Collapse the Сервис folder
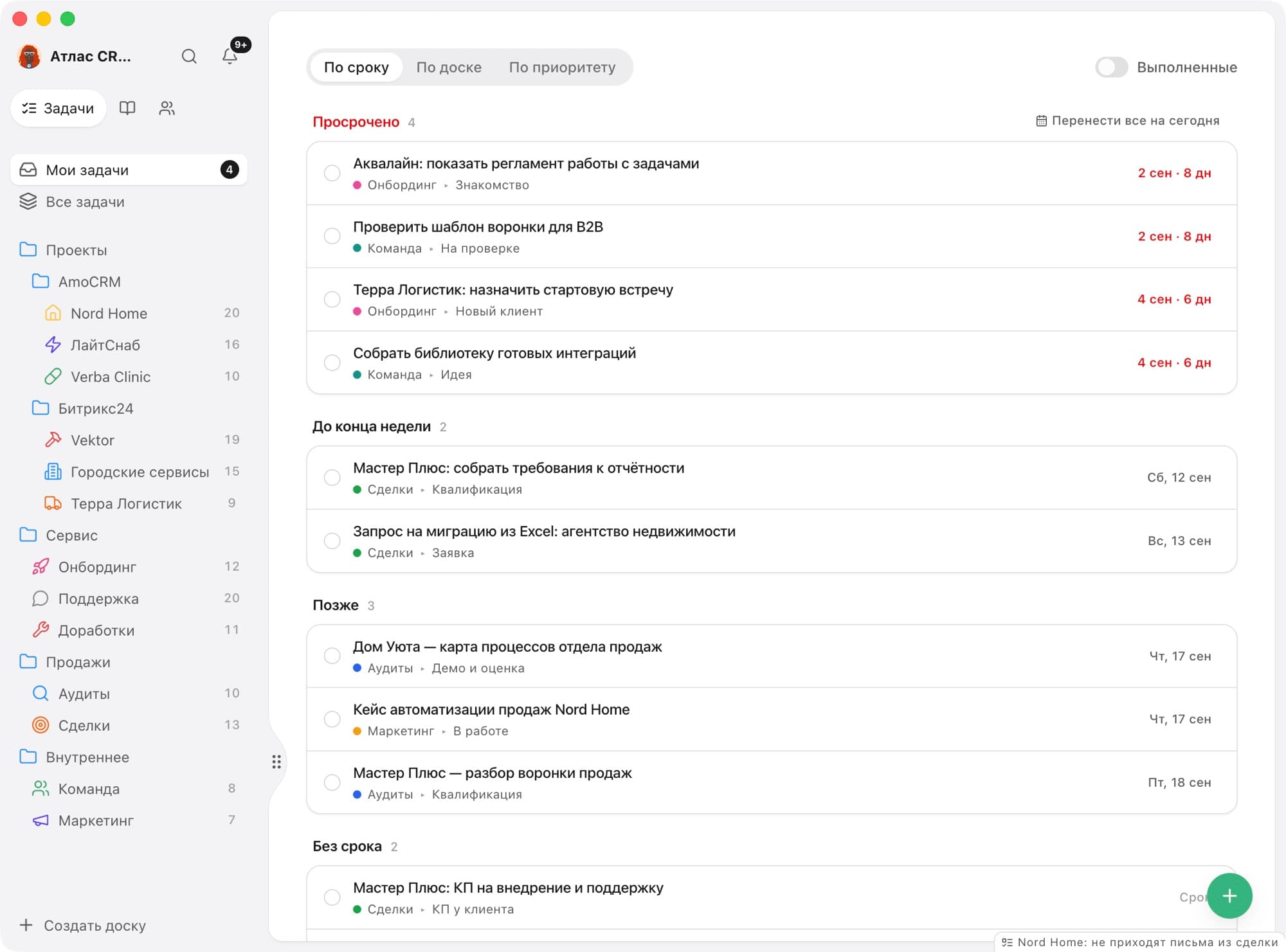The image size is (1286, 952). click(x=129, y=535)
